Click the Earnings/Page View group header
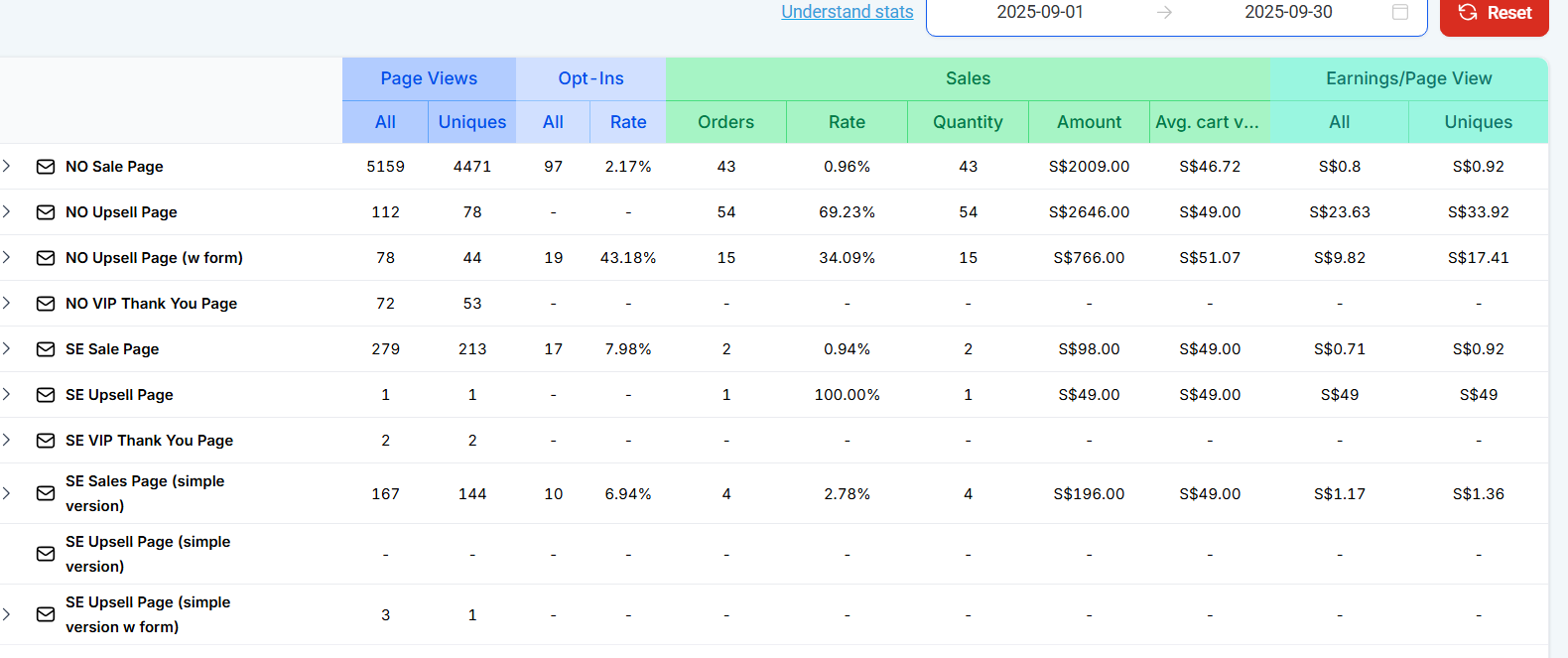 [1409, 78]
